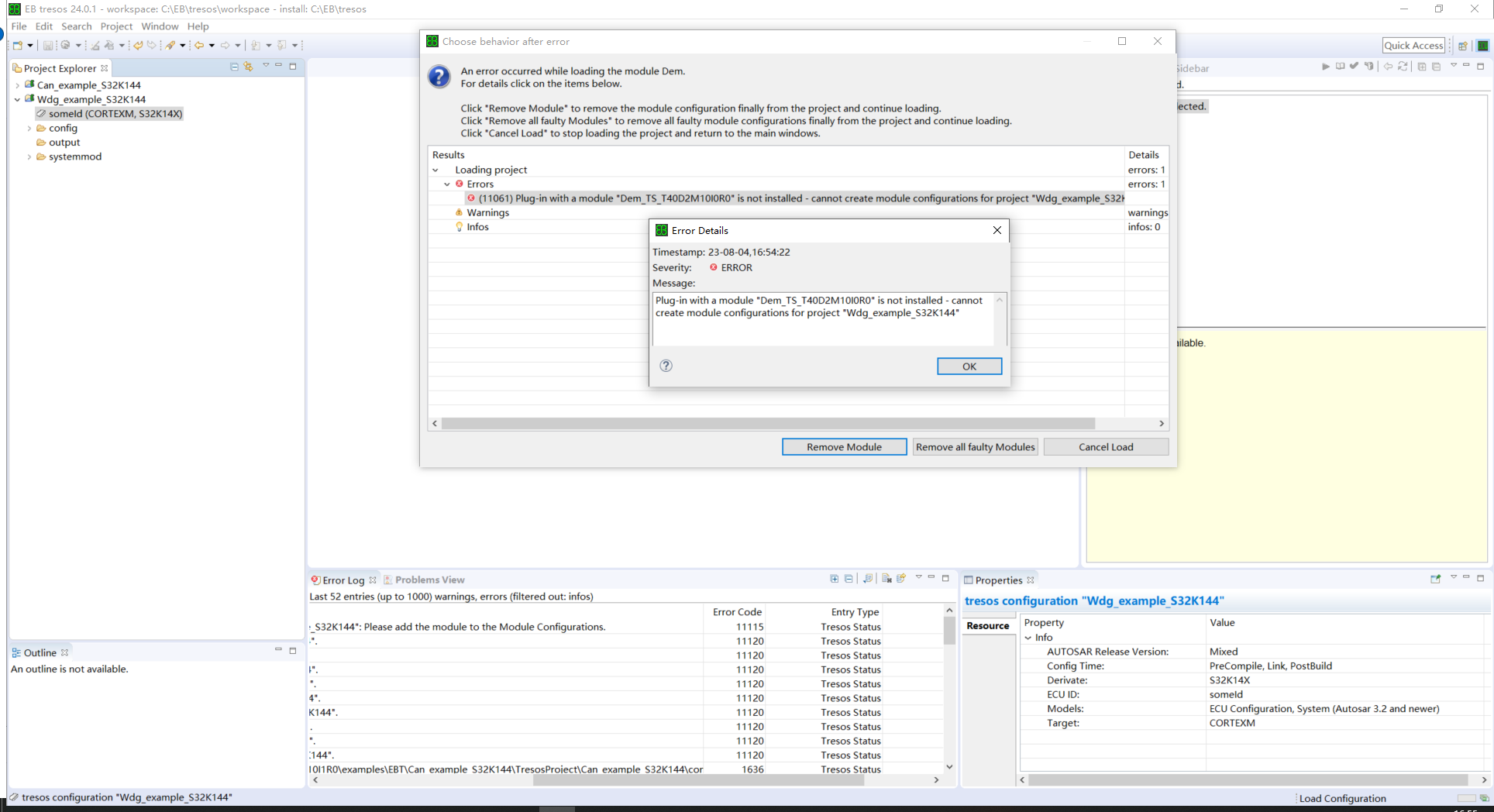This screenshot has height=812, width=1494.
Task: Click the Cancel Load button
Action: [1106, 447]
